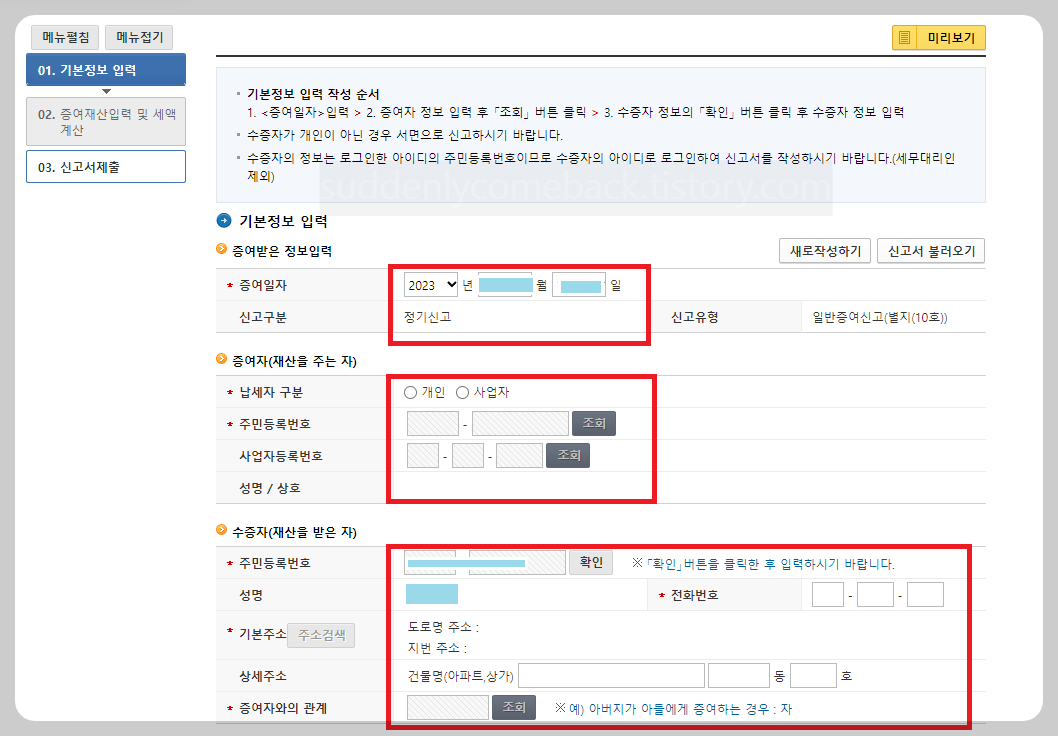Screen dimensions: 1058x736
Task: Click the 월 month input field
Action: click(503, 284)
